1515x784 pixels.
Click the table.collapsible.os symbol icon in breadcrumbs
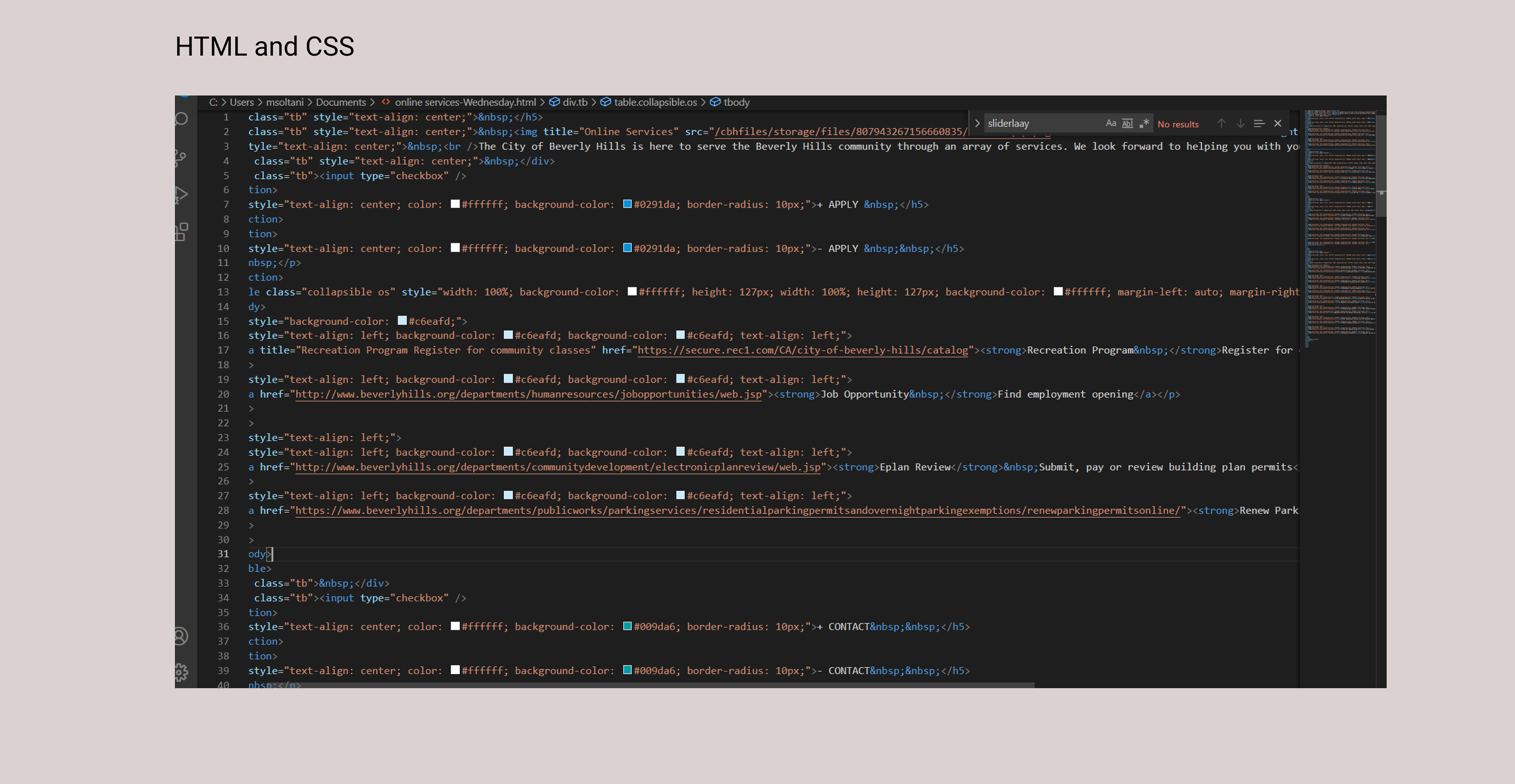[606, 102]
